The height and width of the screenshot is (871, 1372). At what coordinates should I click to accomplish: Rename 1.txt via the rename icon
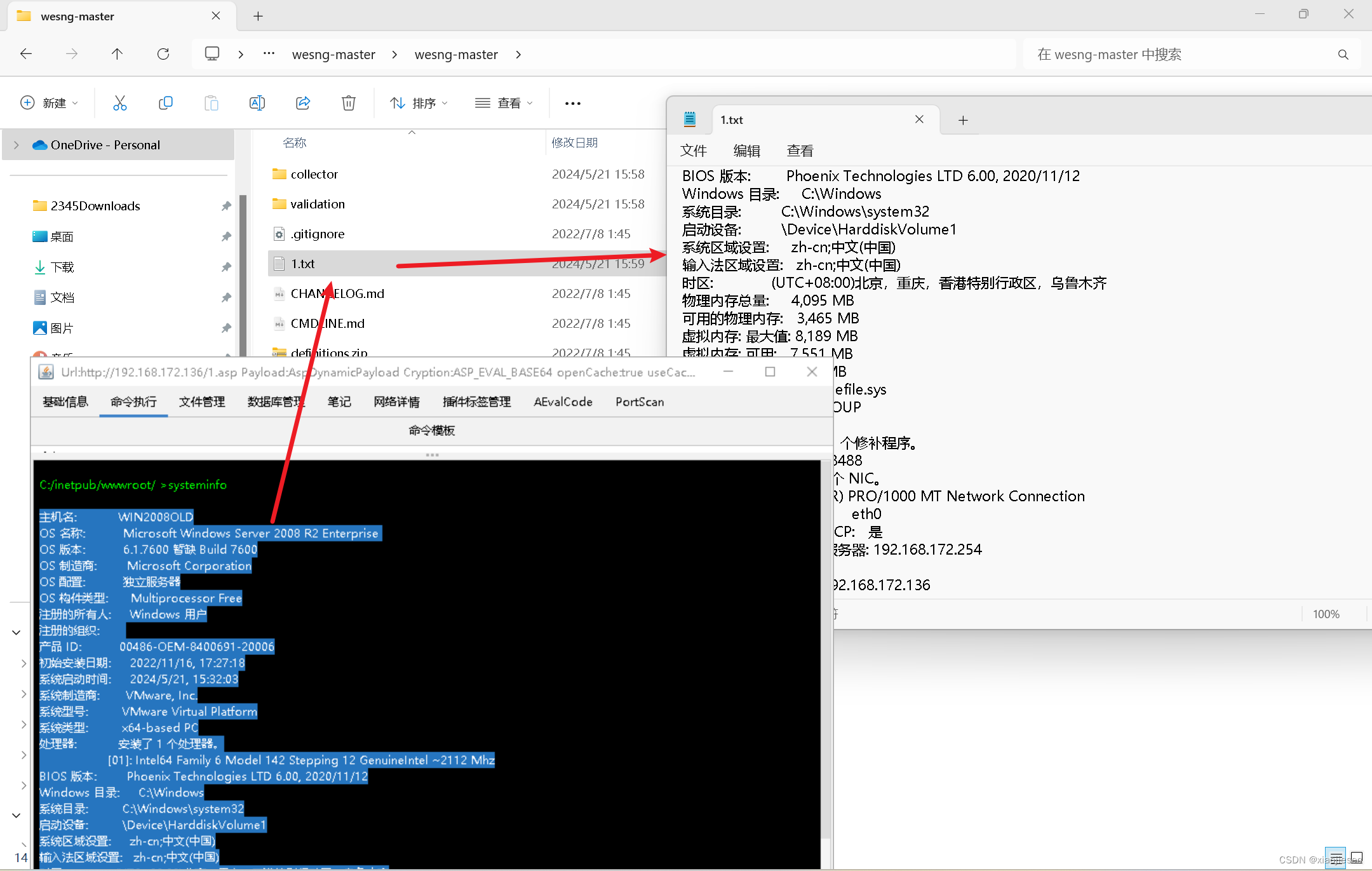[x=257, y=103]
